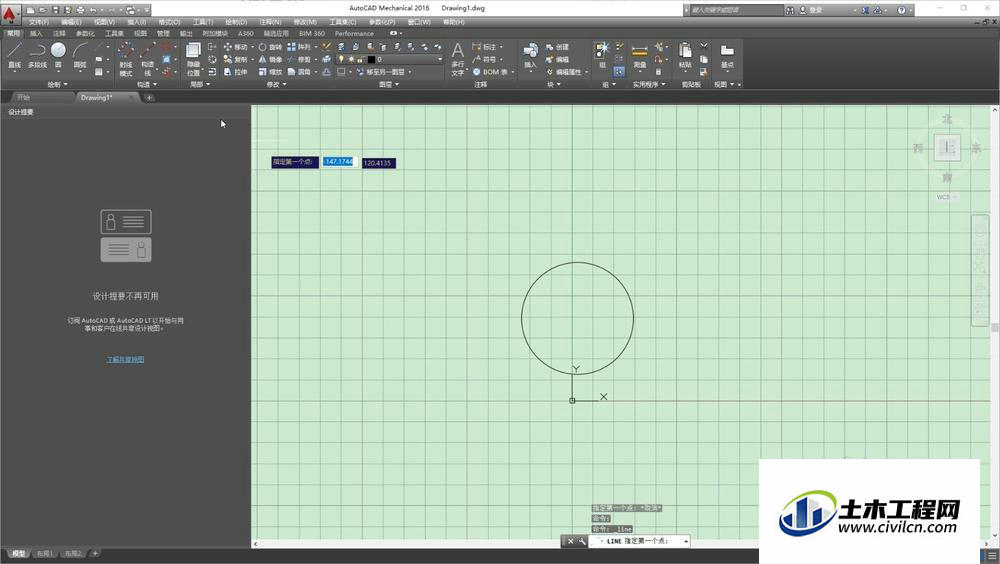Click the Array (阵列) tool
This screenshot has width=1000, height=564.
298,47
